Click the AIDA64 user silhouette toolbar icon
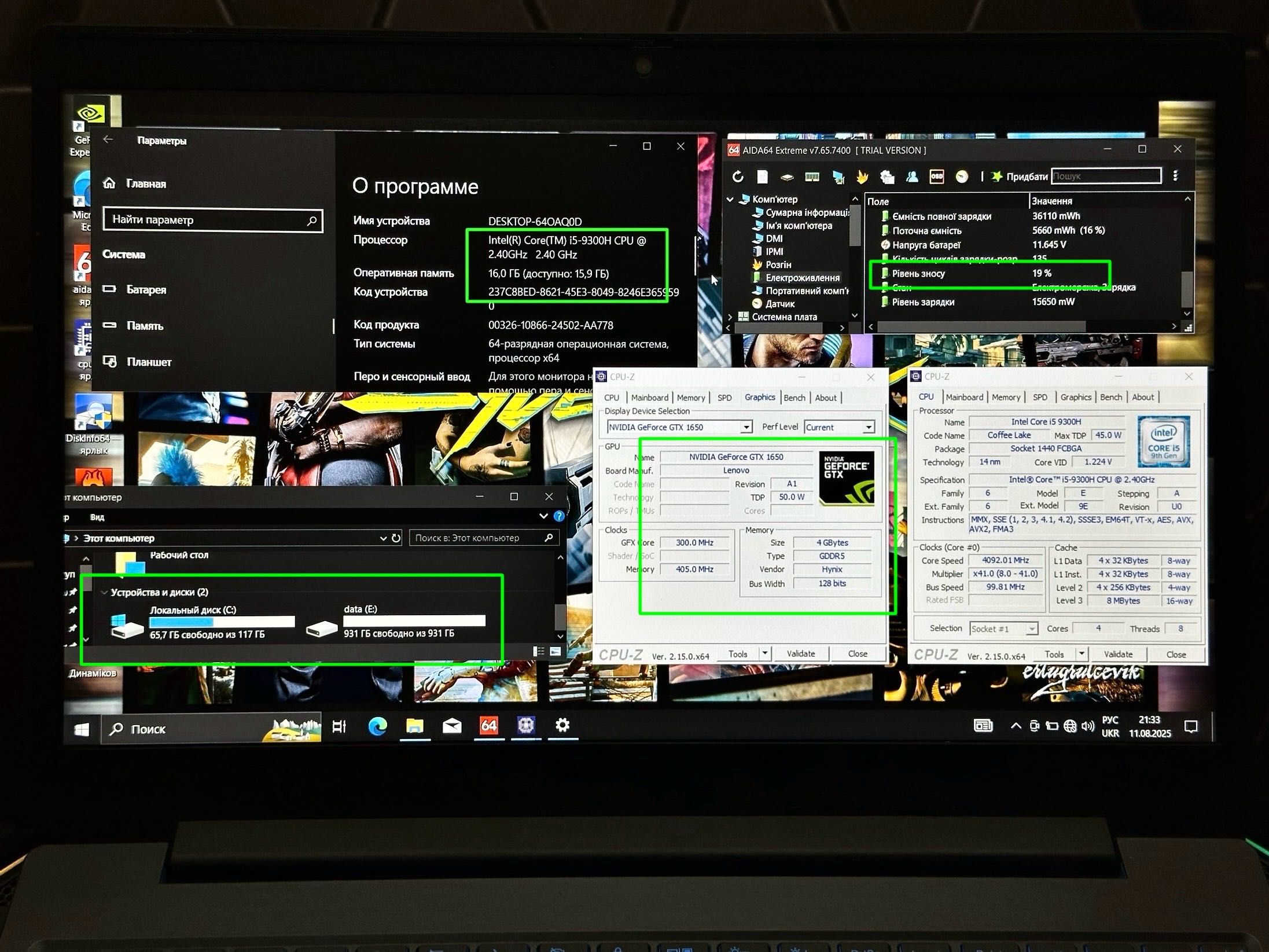1269x952 pixels. pos(912,177)
